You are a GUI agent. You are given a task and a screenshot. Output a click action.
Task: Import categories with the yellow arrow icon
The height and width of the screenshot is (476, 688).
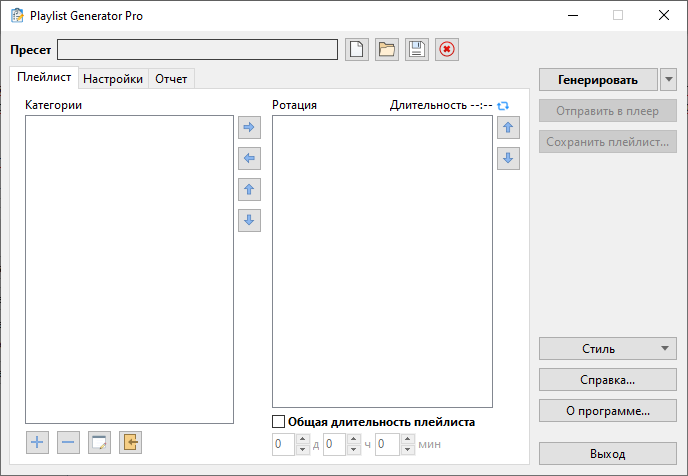point(130,442)
